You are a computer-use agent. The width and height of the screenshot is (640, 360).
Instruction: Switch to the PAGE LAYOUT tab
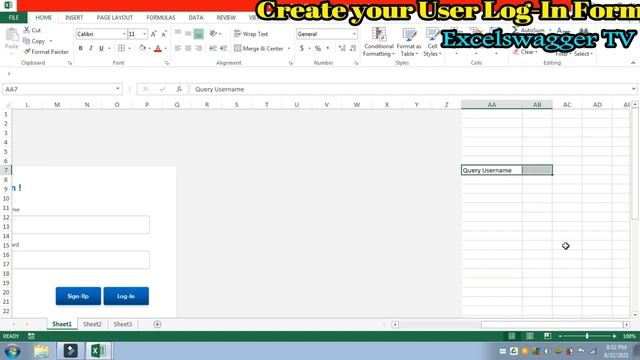(x=115, y=18)
